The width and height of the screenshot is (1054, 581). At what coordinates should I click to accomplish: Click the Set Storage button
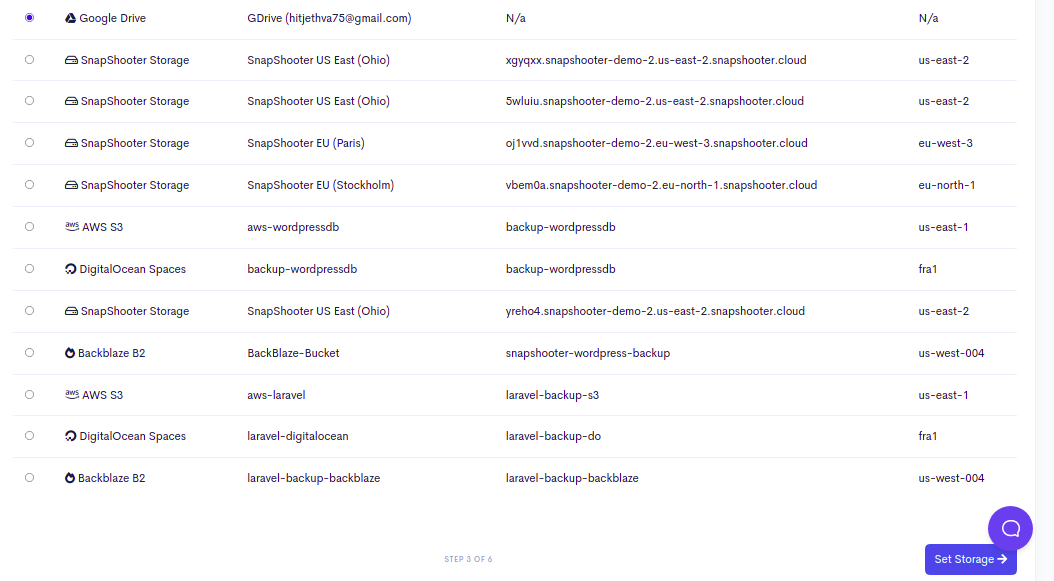971,559
